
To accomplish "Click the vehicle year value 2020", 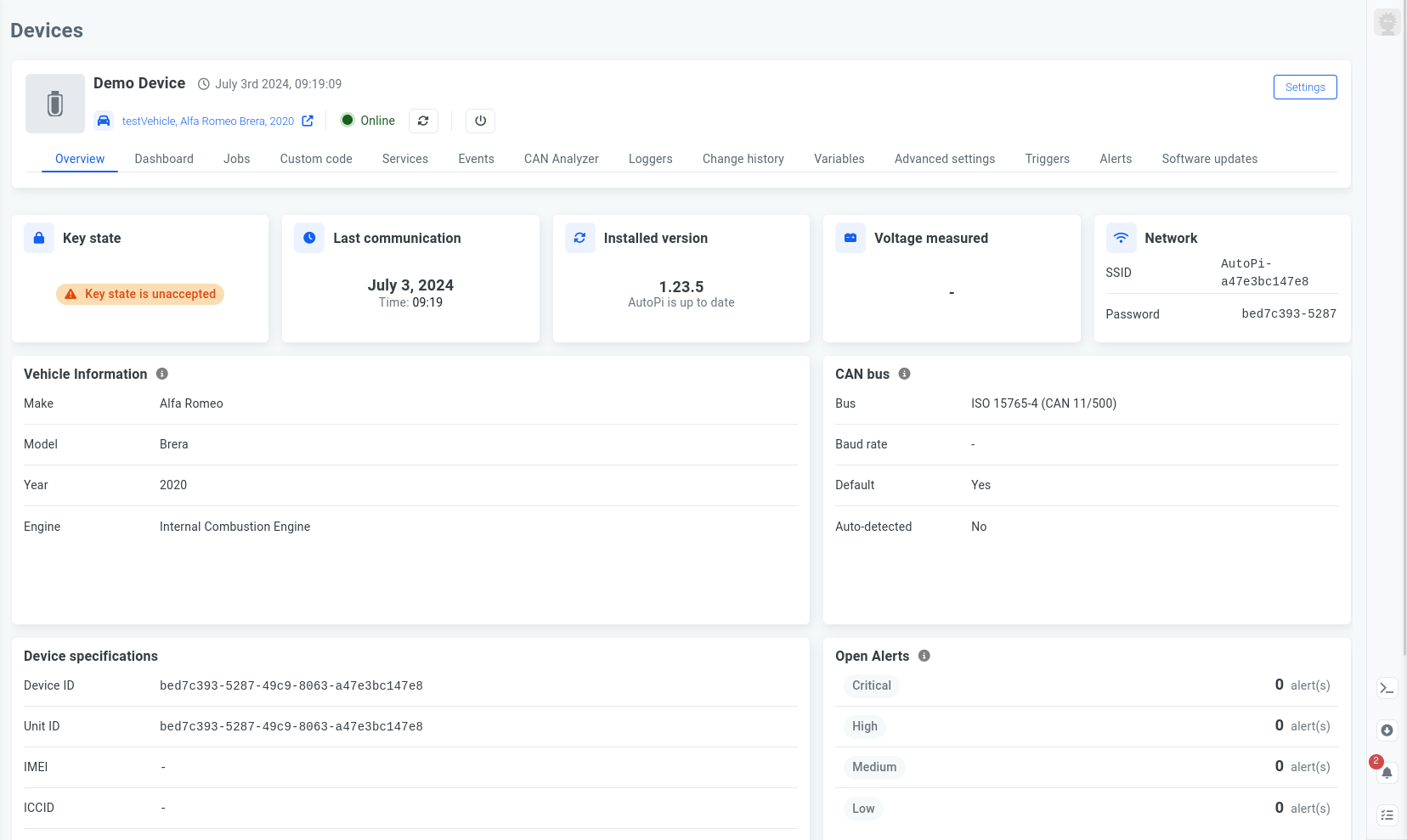I will [173, 485].
